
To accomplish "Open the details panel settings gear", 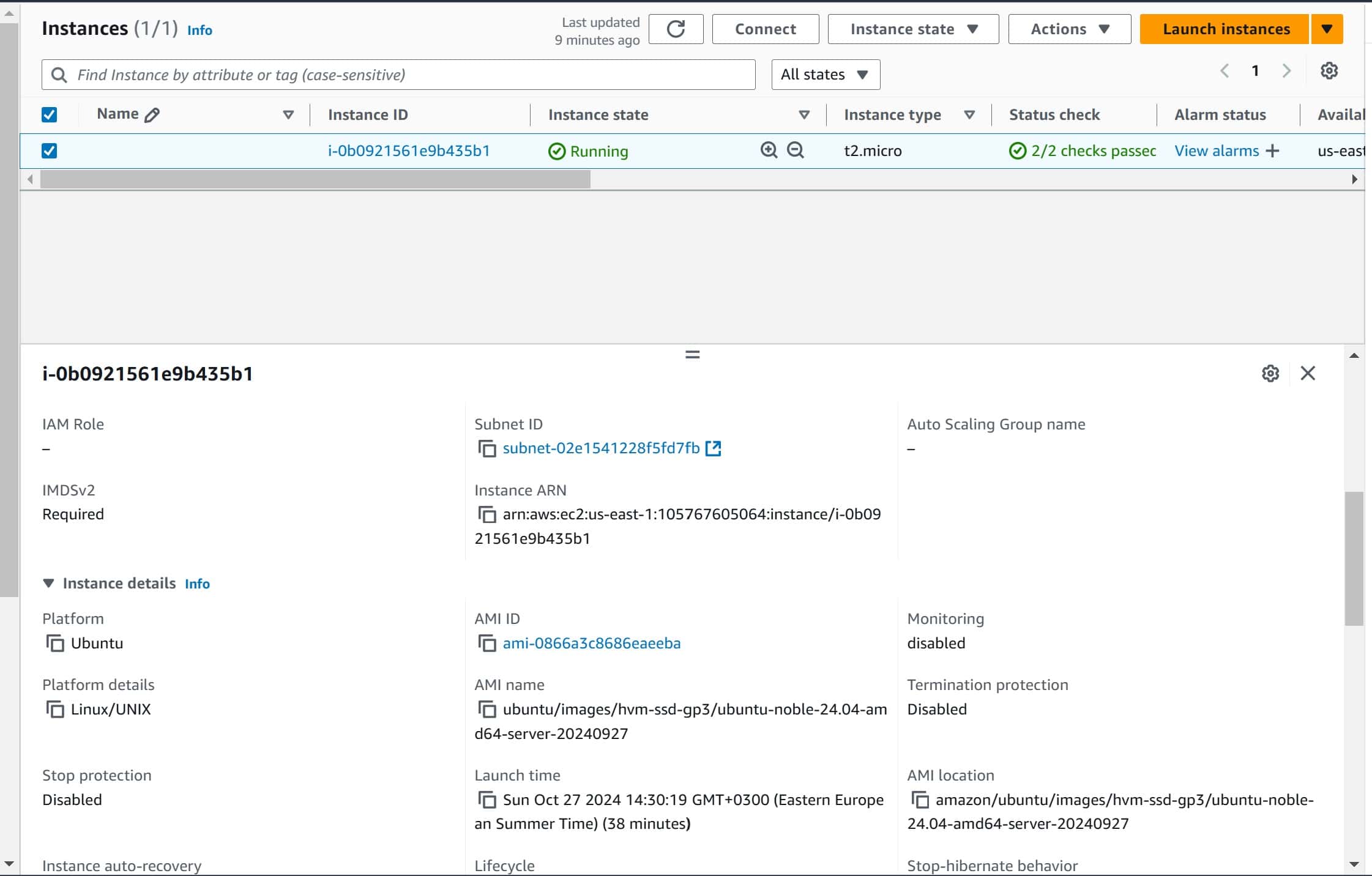I will pyautogui.click(x=1270, y=373).
